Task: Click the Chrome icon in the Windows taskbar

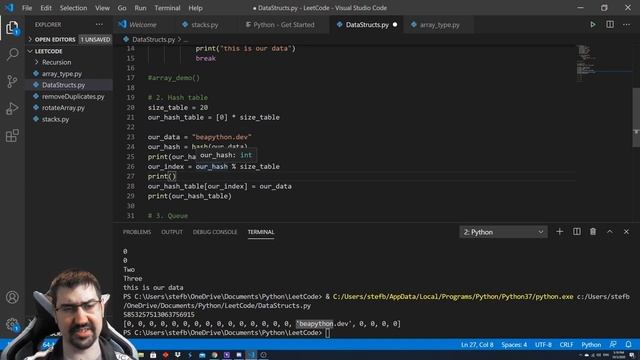Action: pyautogui.click(x=214, y=355)
